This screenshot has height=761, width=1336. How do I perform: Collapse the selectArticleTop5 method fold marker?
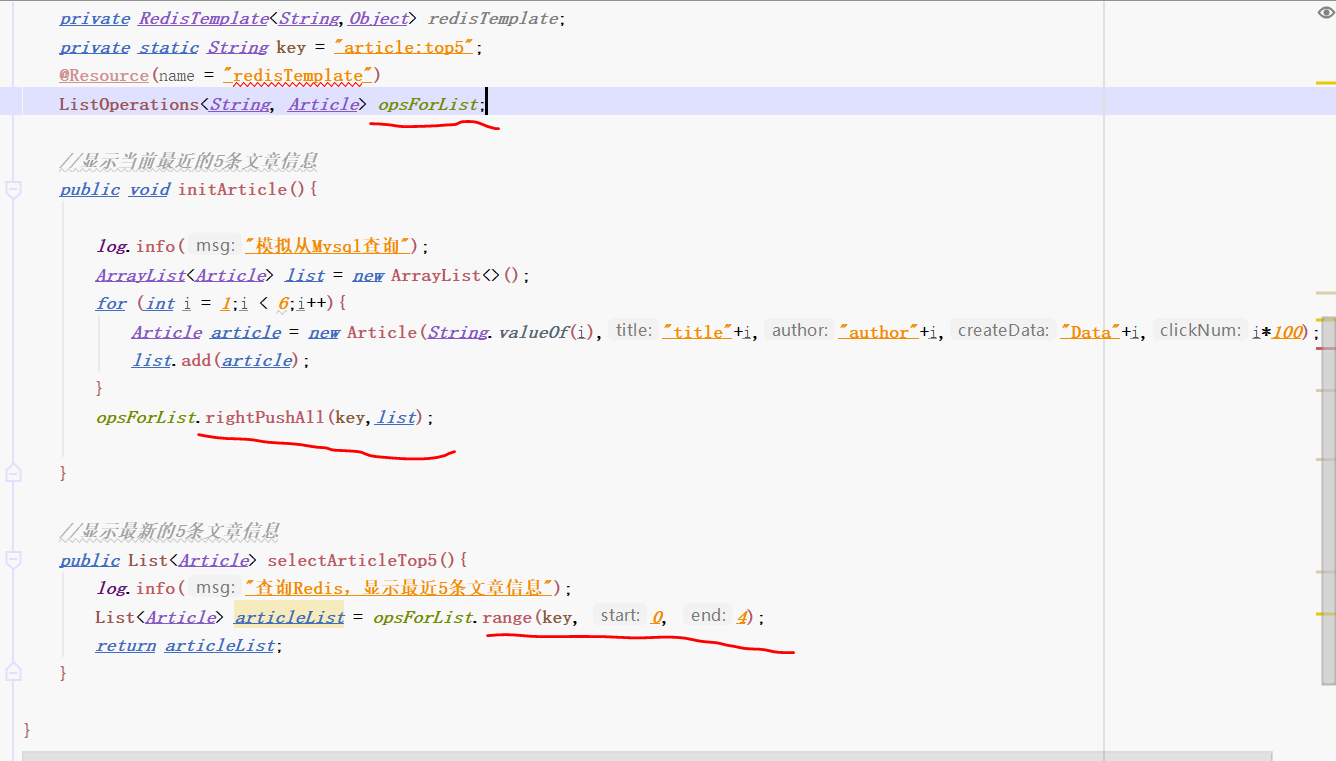coord(13,560)
